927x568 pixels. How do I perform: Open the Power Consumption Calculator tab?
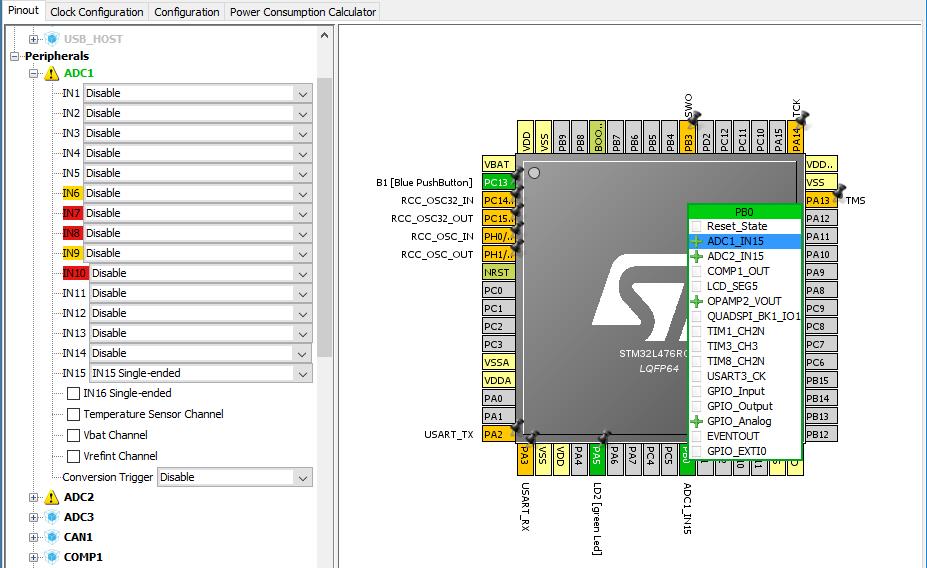303,12
